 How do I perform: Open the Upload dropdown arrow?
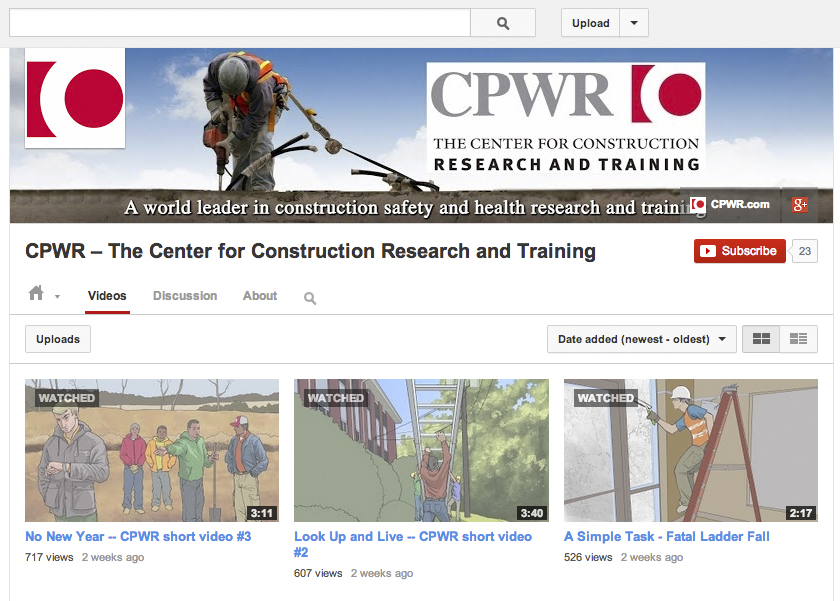click(x=634, y=22)
